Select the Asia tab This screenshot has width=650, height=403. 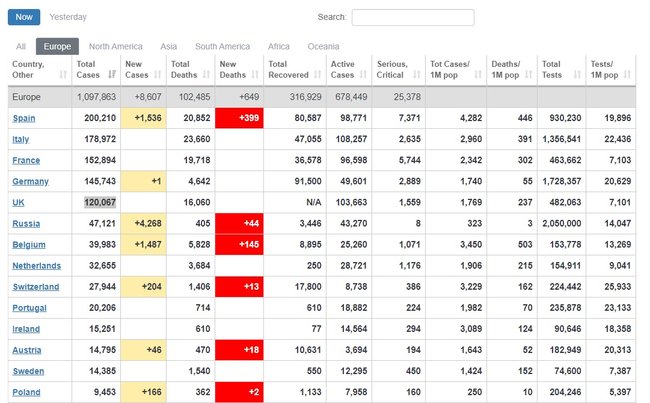pyautogui.click(x=169, y=46)
